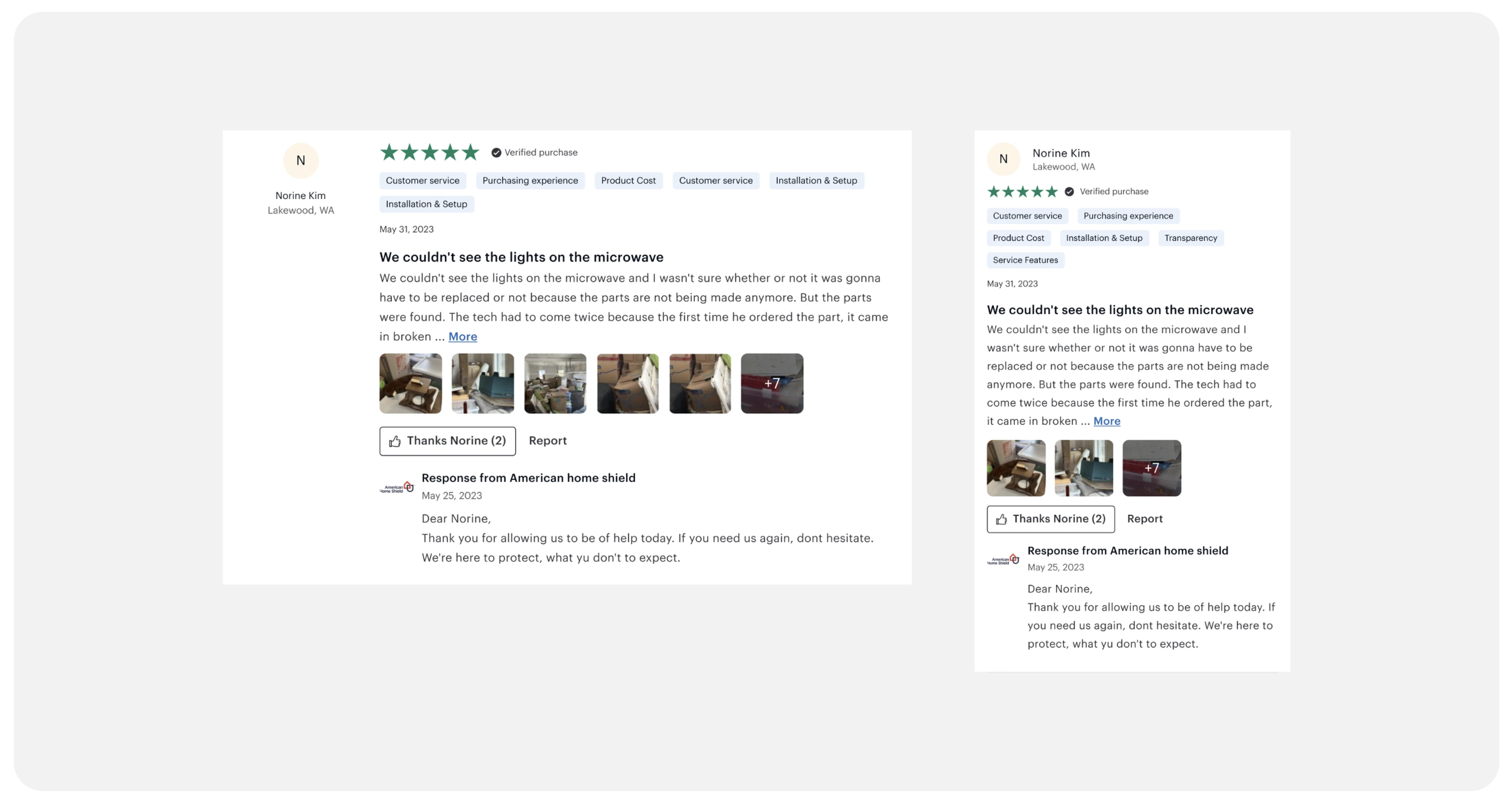Click the verified purchase checkmark in right card
1512x803 pixels.
click(x=1069, y=192)
